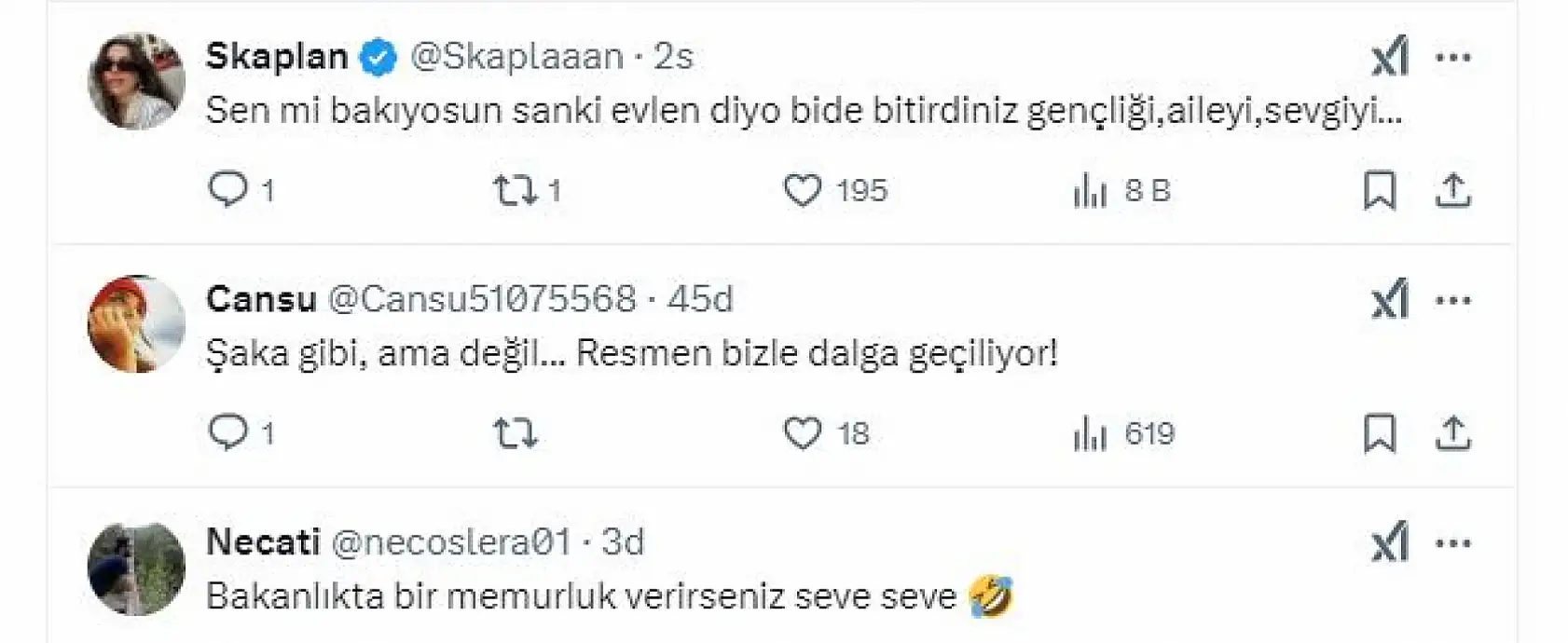Like Cansu's tweet with the heart icon

pyautogui.click(x=805, y=432)
